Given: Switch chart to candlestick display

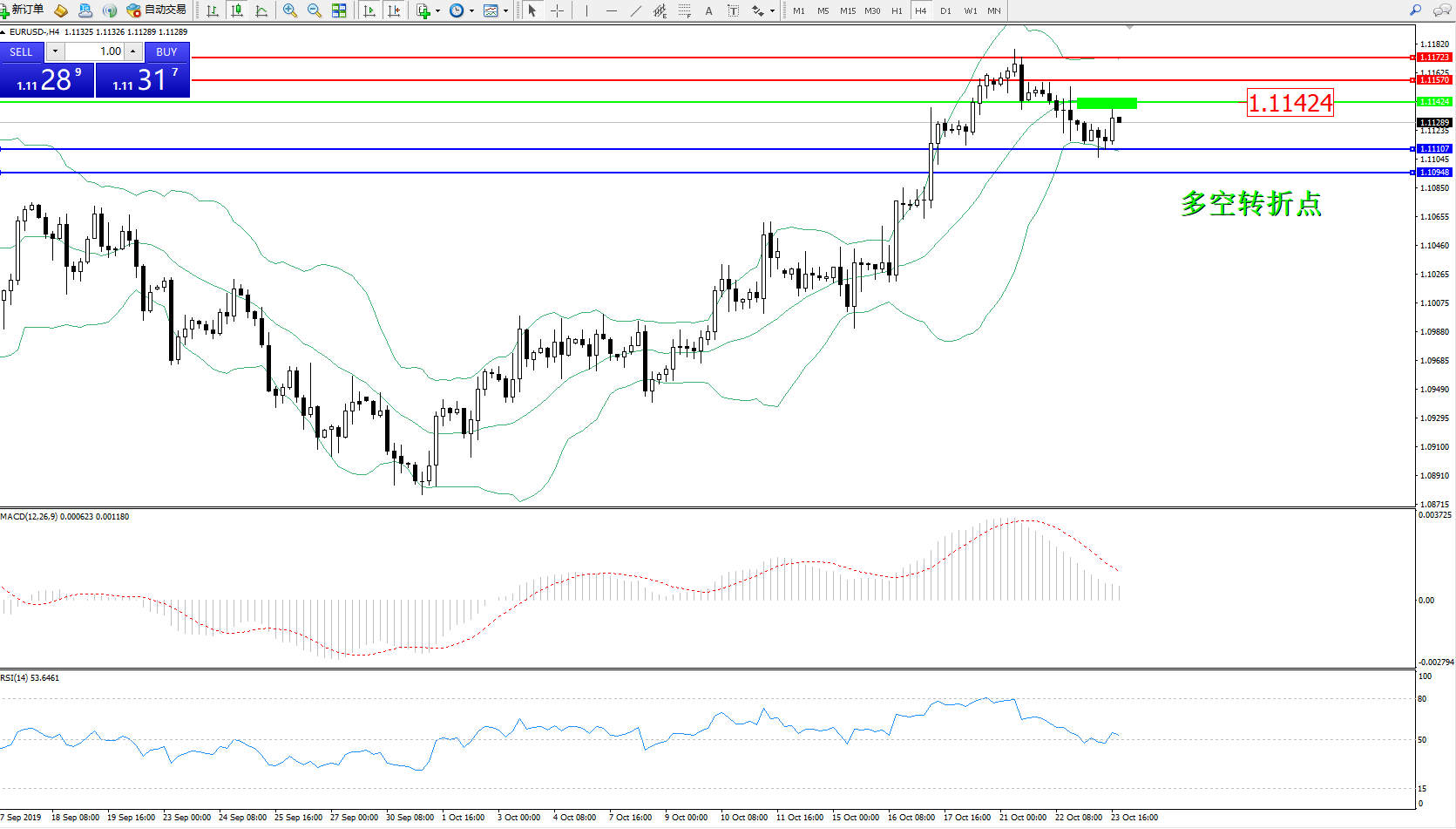Looking at the screenshot, I should click(237, 10).
